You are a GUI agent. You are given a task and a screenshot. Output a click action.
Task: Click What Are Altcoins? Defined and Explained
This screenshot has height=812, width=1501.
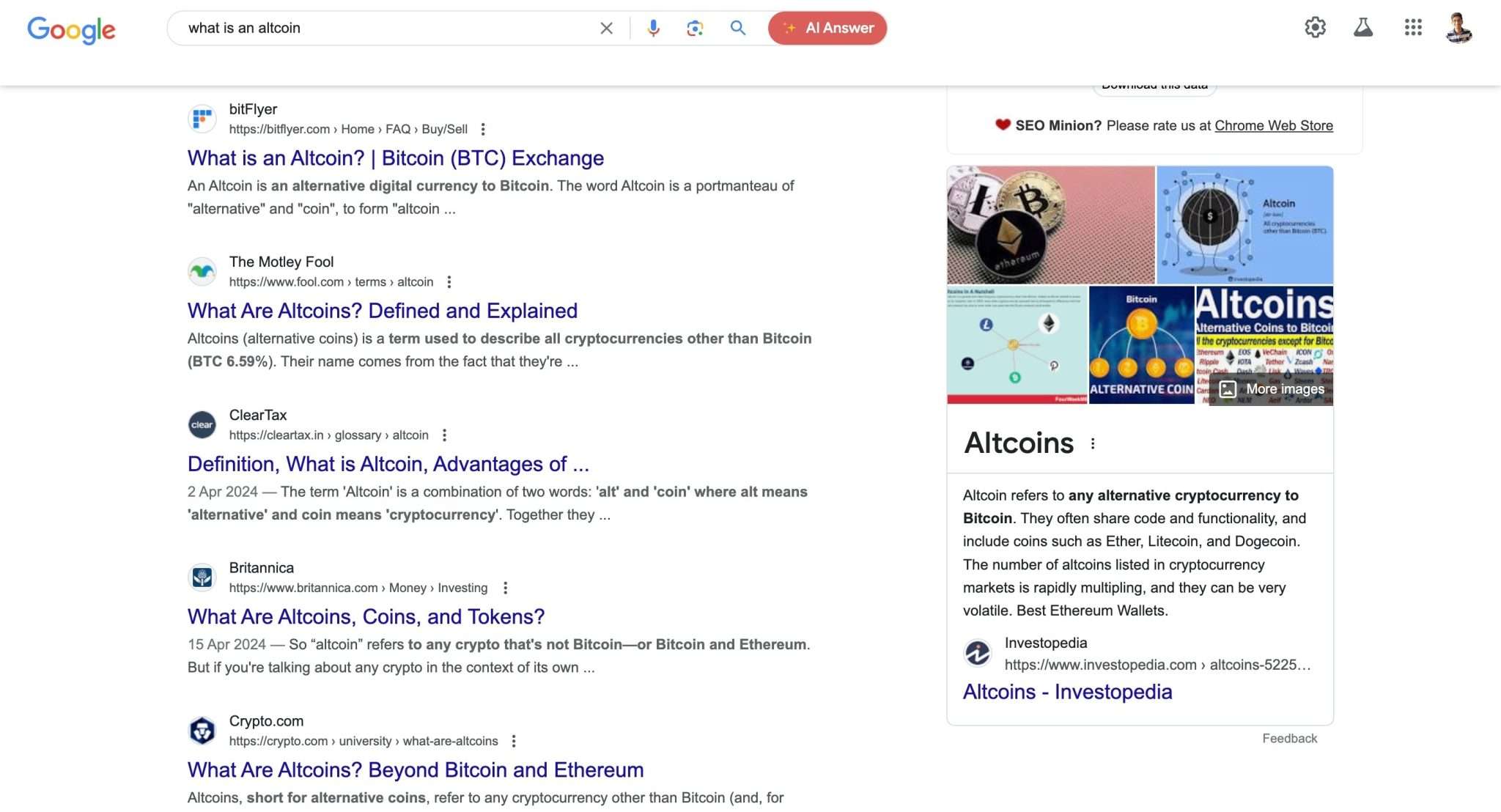click(x=382, y=311)
